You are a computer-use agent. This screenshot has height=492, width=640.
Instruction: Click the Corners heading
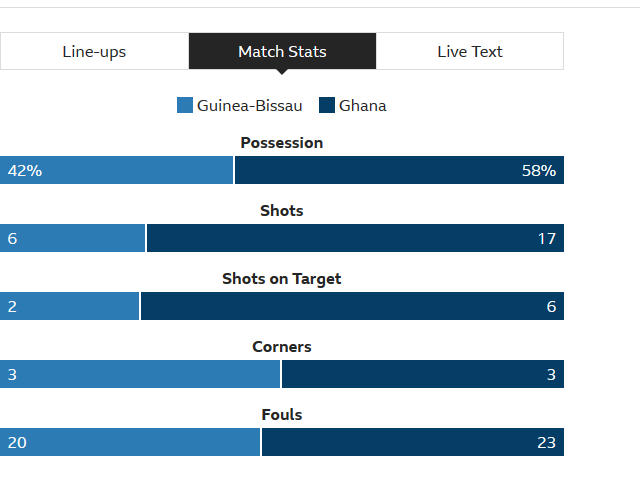282,347
